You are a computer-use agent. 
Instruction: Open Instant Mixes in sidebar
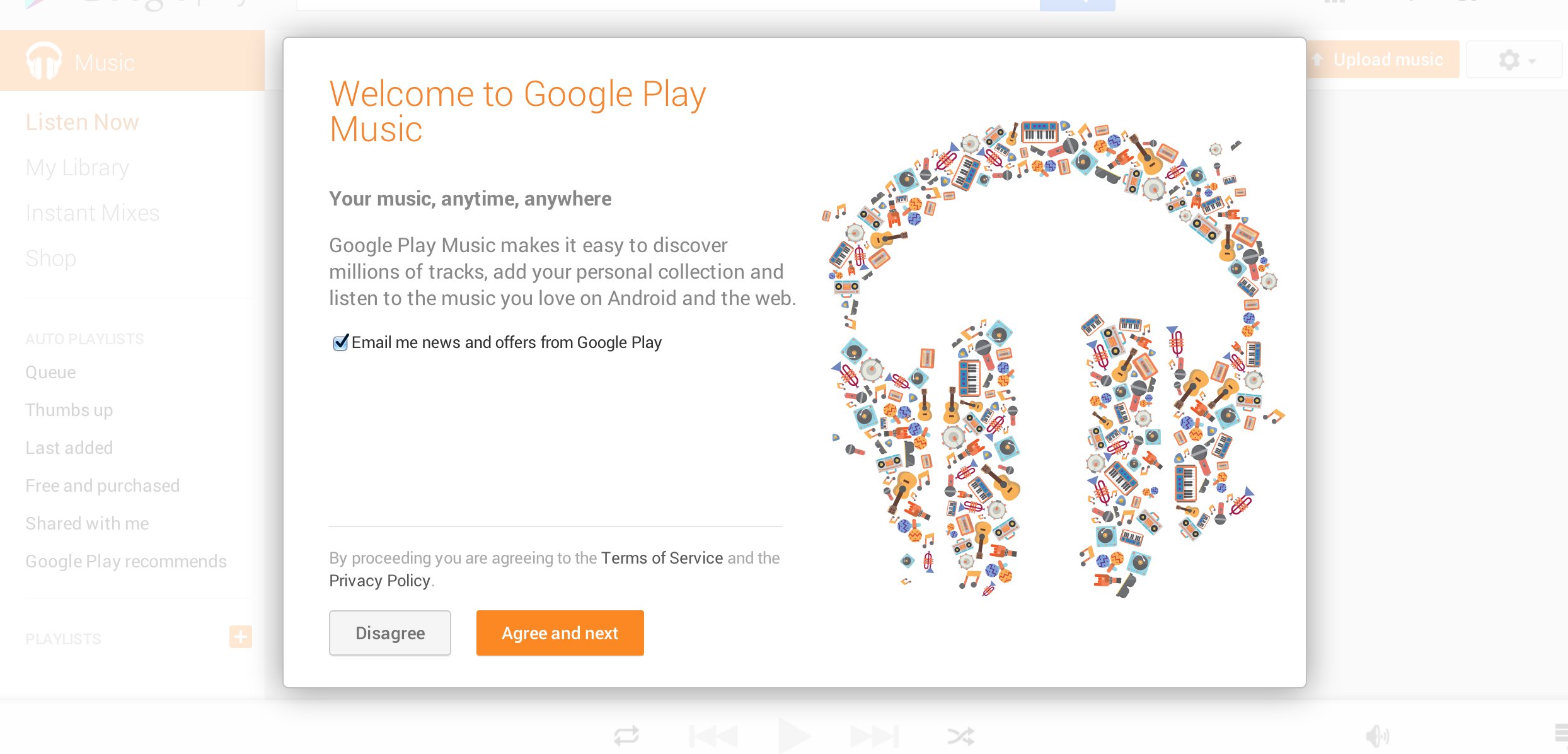point(92,213)
